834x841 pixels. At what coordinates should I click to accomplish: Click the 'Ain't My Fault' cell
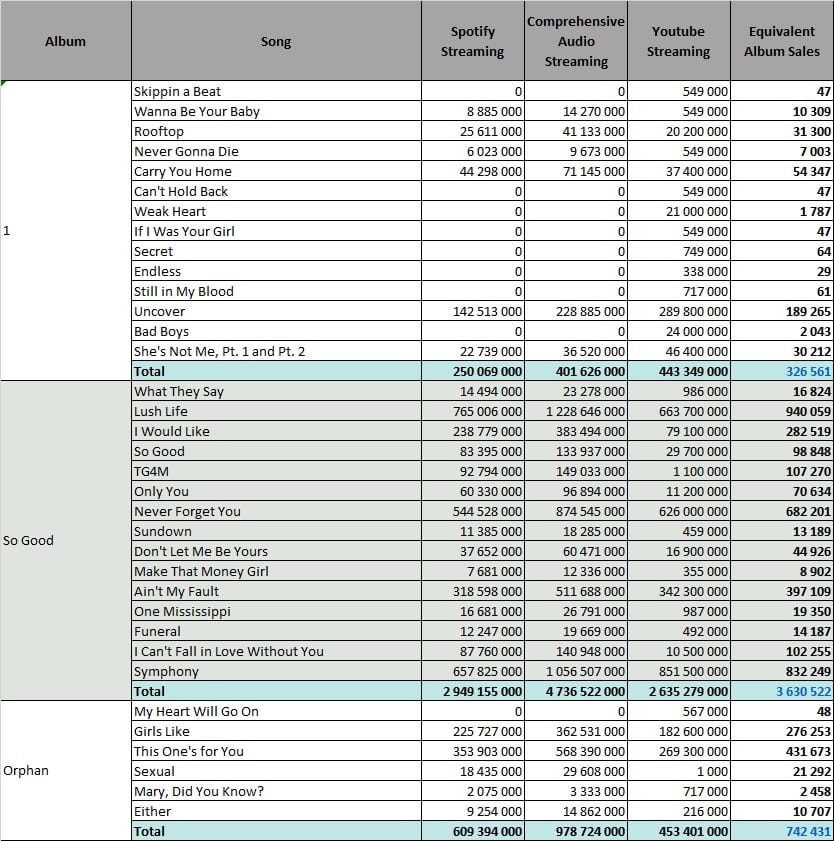pyautogui.click(x=276, y=591)
